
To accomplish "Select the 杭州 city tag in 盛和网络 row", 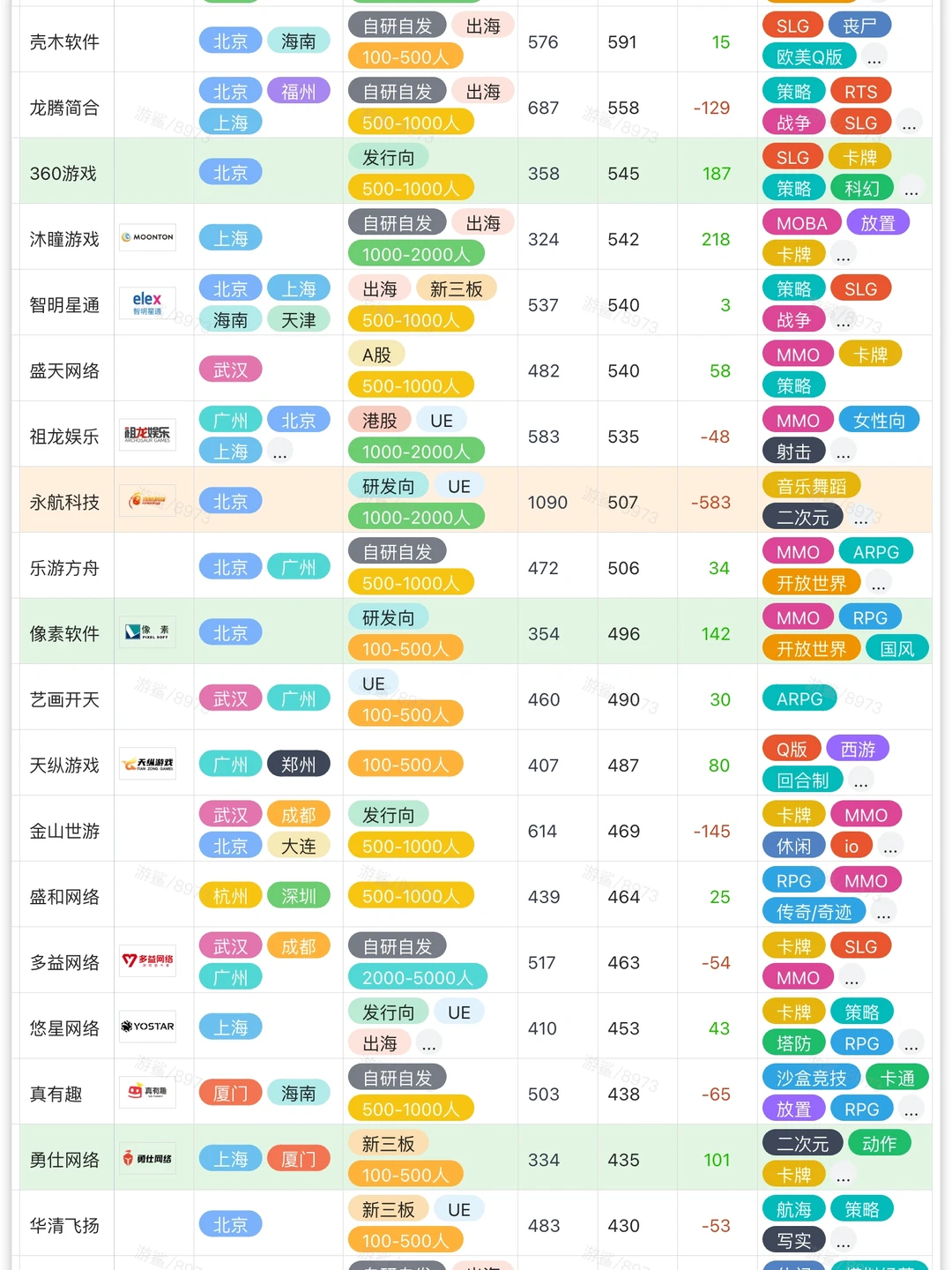I will [230, 896].
